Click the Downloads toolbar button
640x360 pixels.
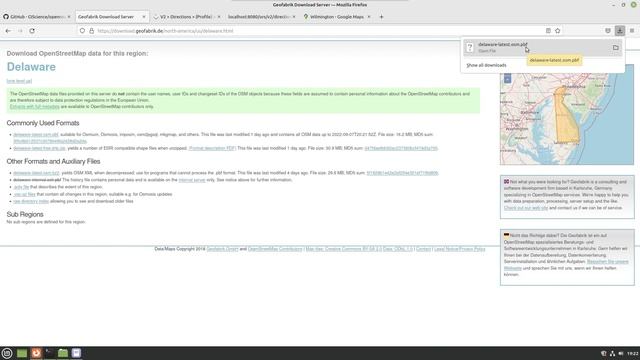tap(620, 31)
